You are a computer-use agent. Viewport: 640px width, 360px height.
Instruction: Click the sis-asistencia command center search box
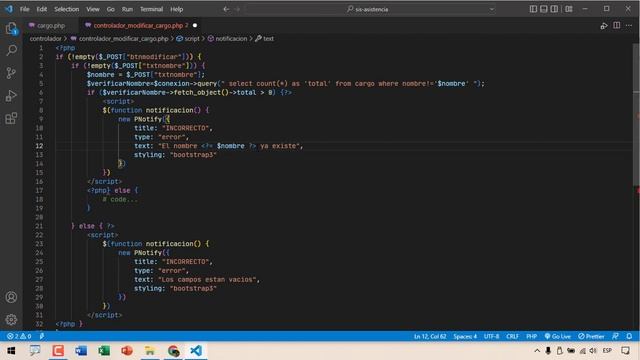(x=371, y=9)
